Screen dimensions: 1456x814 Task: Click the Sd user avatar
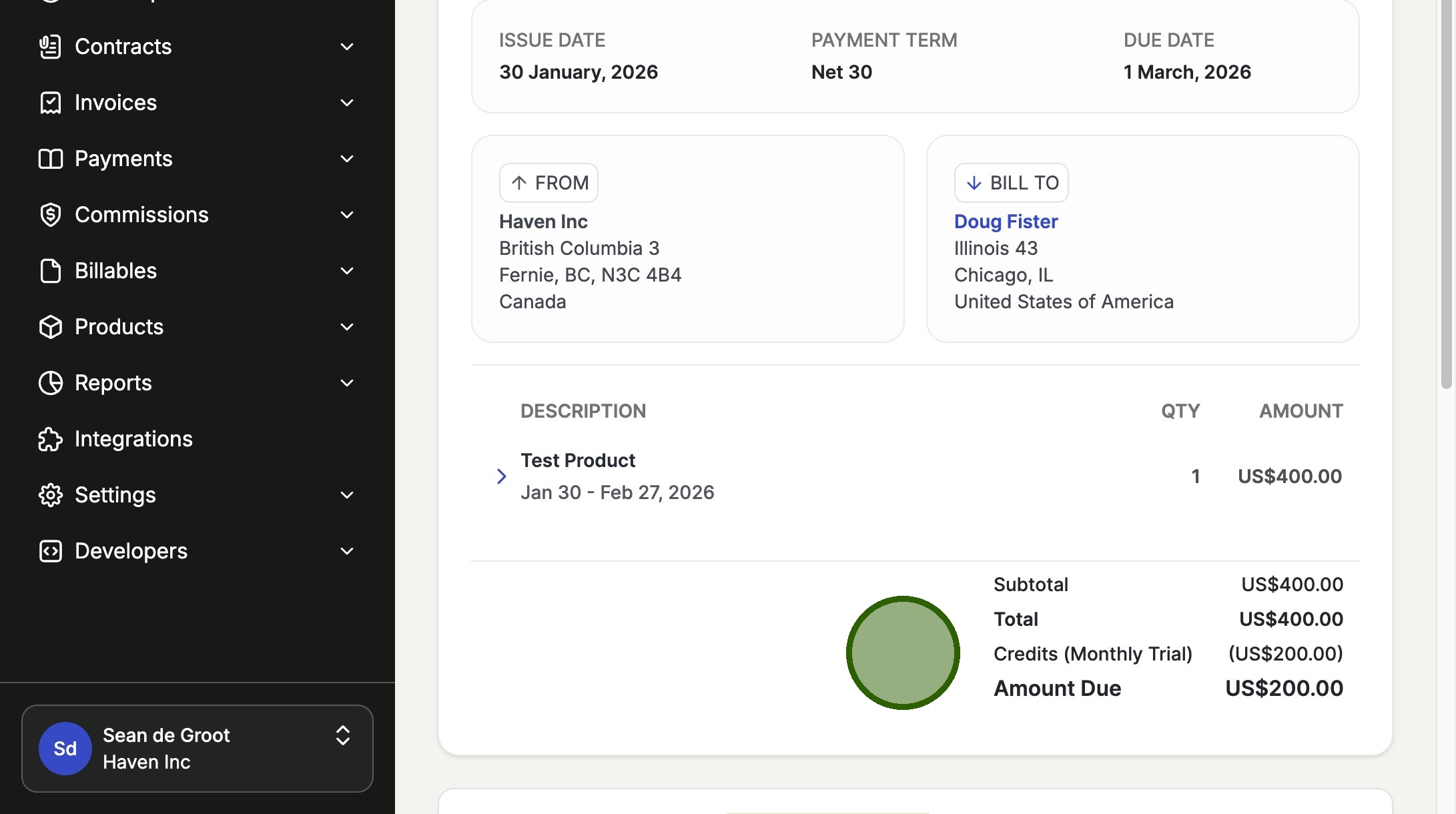pos(65,749)
